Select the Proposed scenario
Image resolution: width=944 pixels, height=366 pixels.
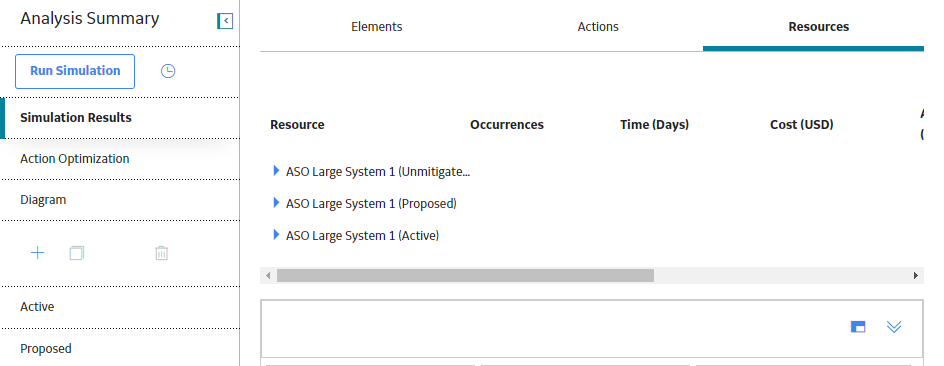pos(120,349)
